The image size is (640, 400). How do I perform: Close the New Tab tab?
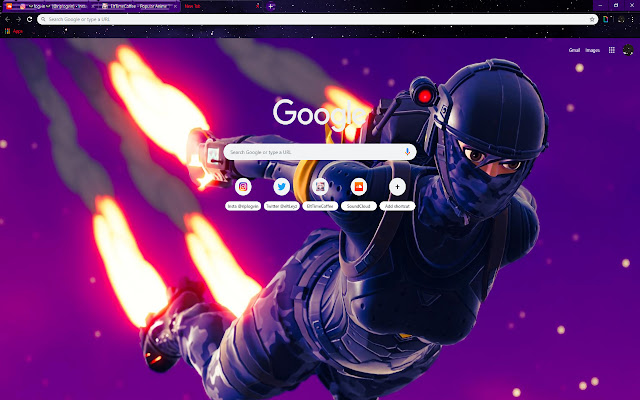[x=258, y=6]
